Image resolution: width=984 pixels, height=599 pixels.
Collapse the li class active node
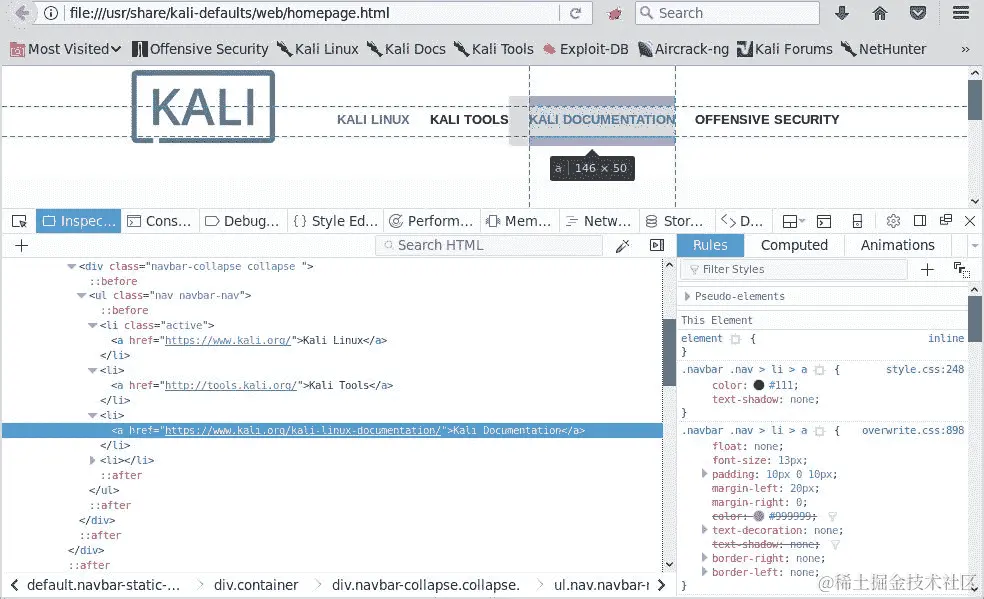pos(92,326)
